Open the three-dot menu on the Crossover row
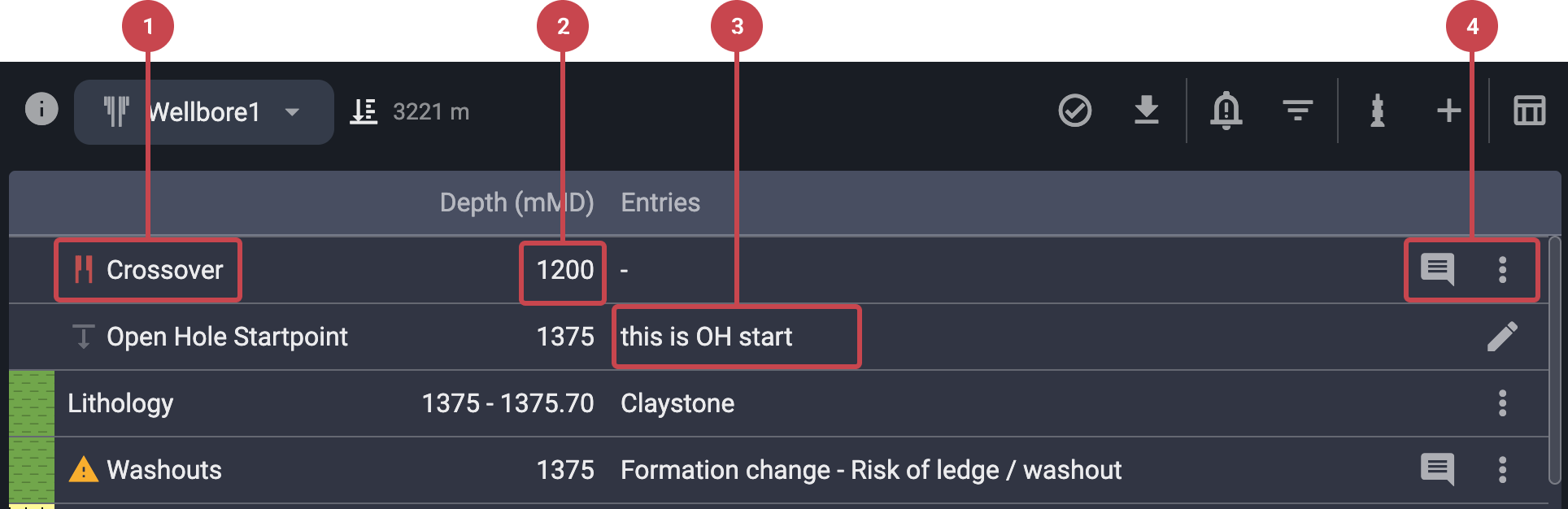 coord(1502,271)
